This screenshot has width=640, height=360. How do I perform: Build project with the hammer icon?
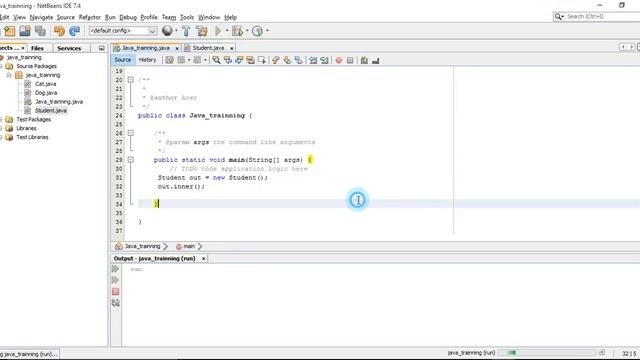pos(186,31)
